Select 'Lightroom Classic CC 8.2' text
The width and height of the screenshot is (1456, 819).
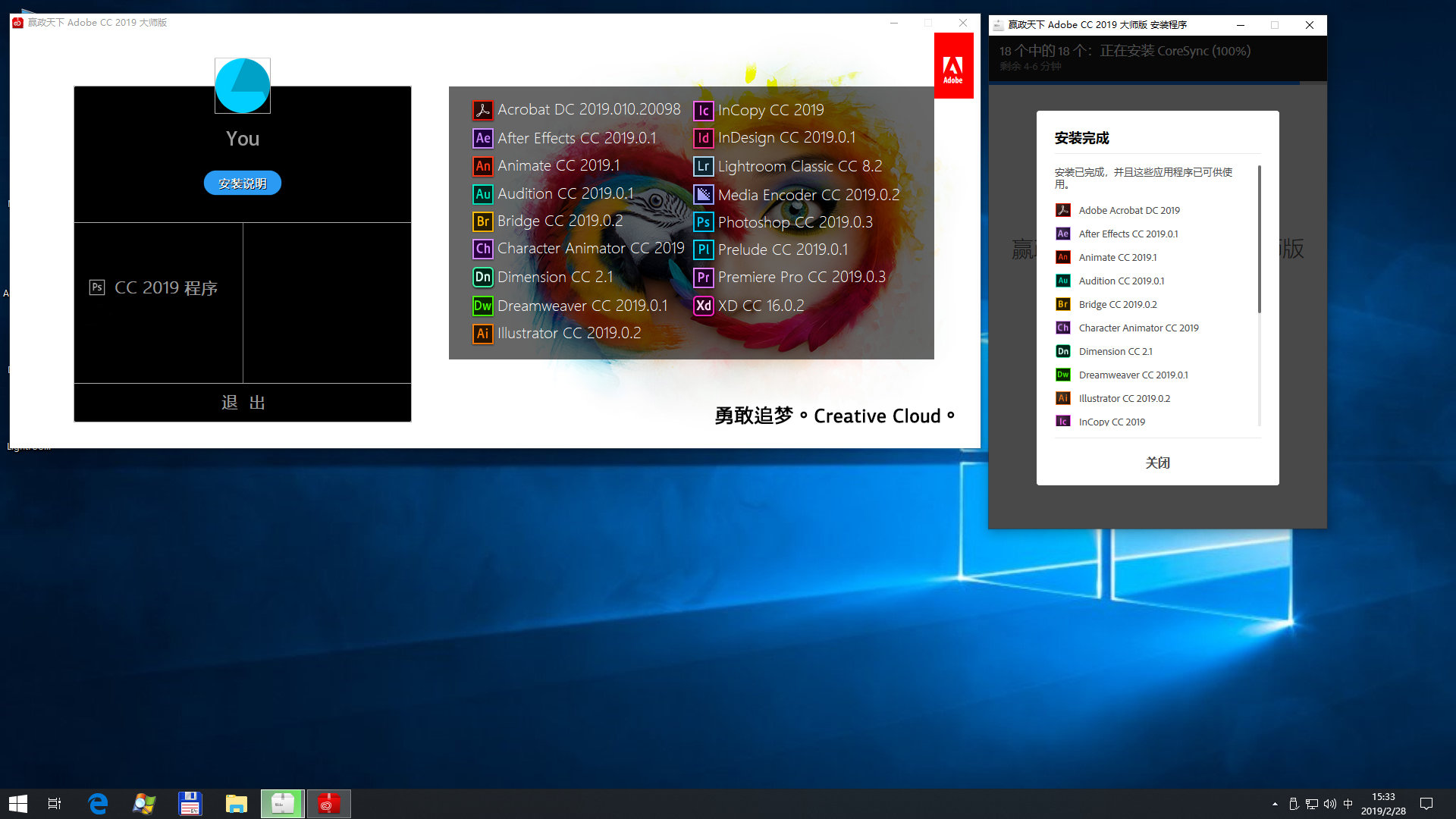tap(800, 167)
